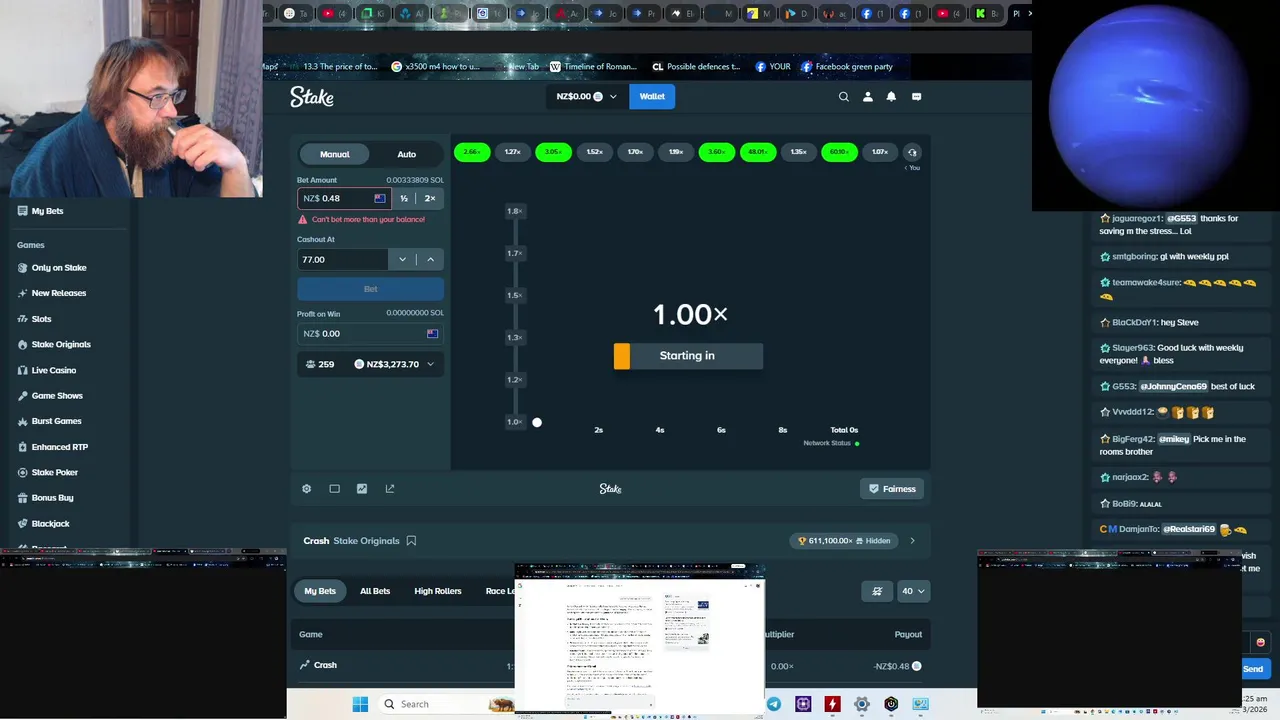Open the Windows Start button
Screen dimensions: 1280x720
(x=360, y=704)
